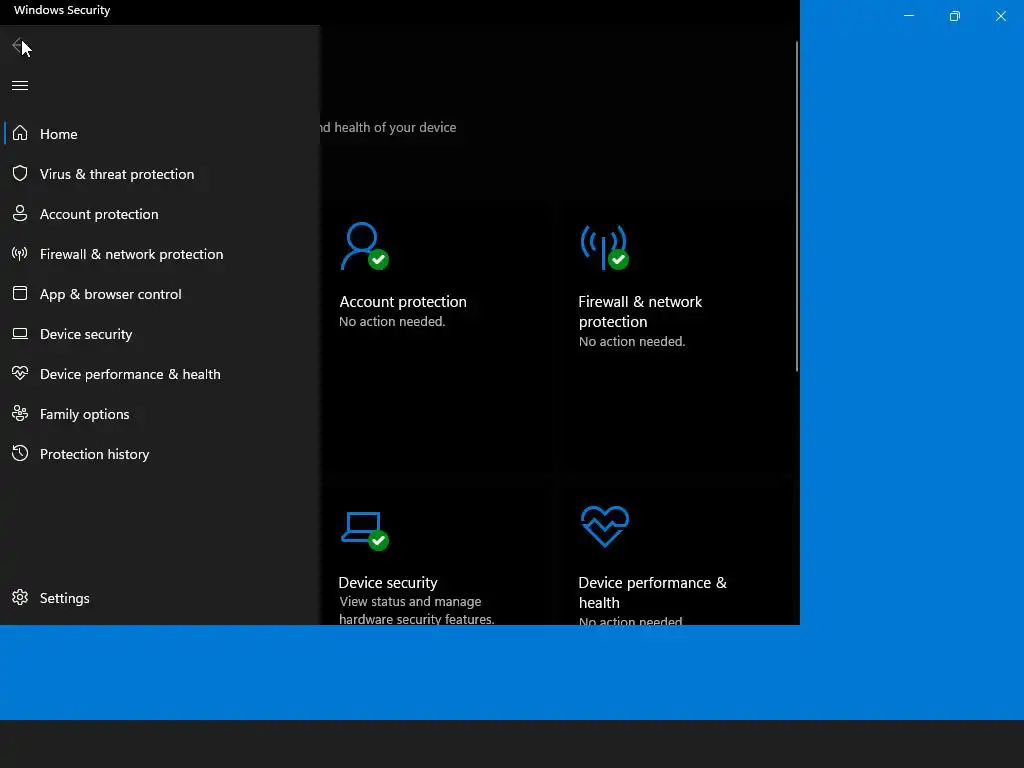Screen dimensions: 1024x768
Task: Open the Device performance & health tile title
Action: coord(652,592)
